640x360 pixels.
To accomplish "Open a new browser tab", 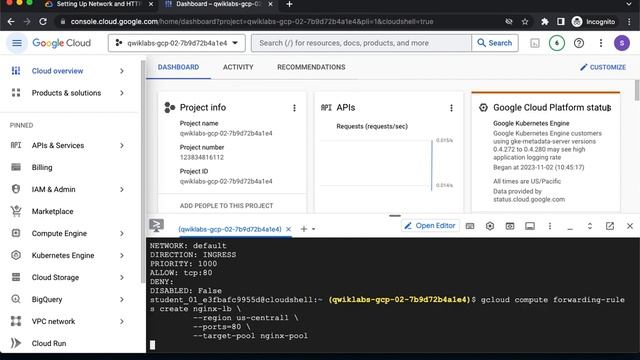I will coord(289,4).
